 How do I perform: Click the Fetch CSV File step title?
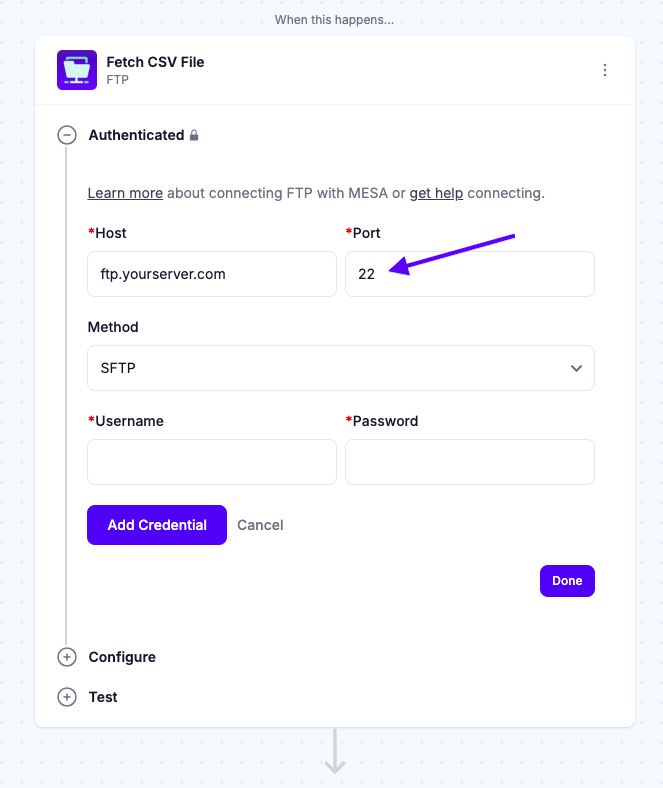[155, 62]
